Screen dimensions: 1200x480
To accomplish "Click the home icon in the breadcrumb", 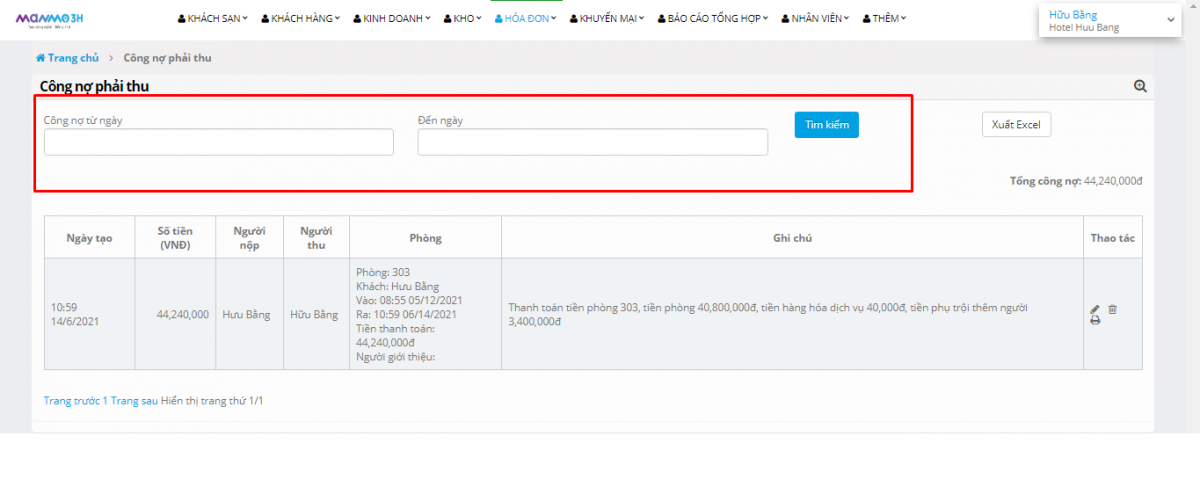I will (41, 58).
